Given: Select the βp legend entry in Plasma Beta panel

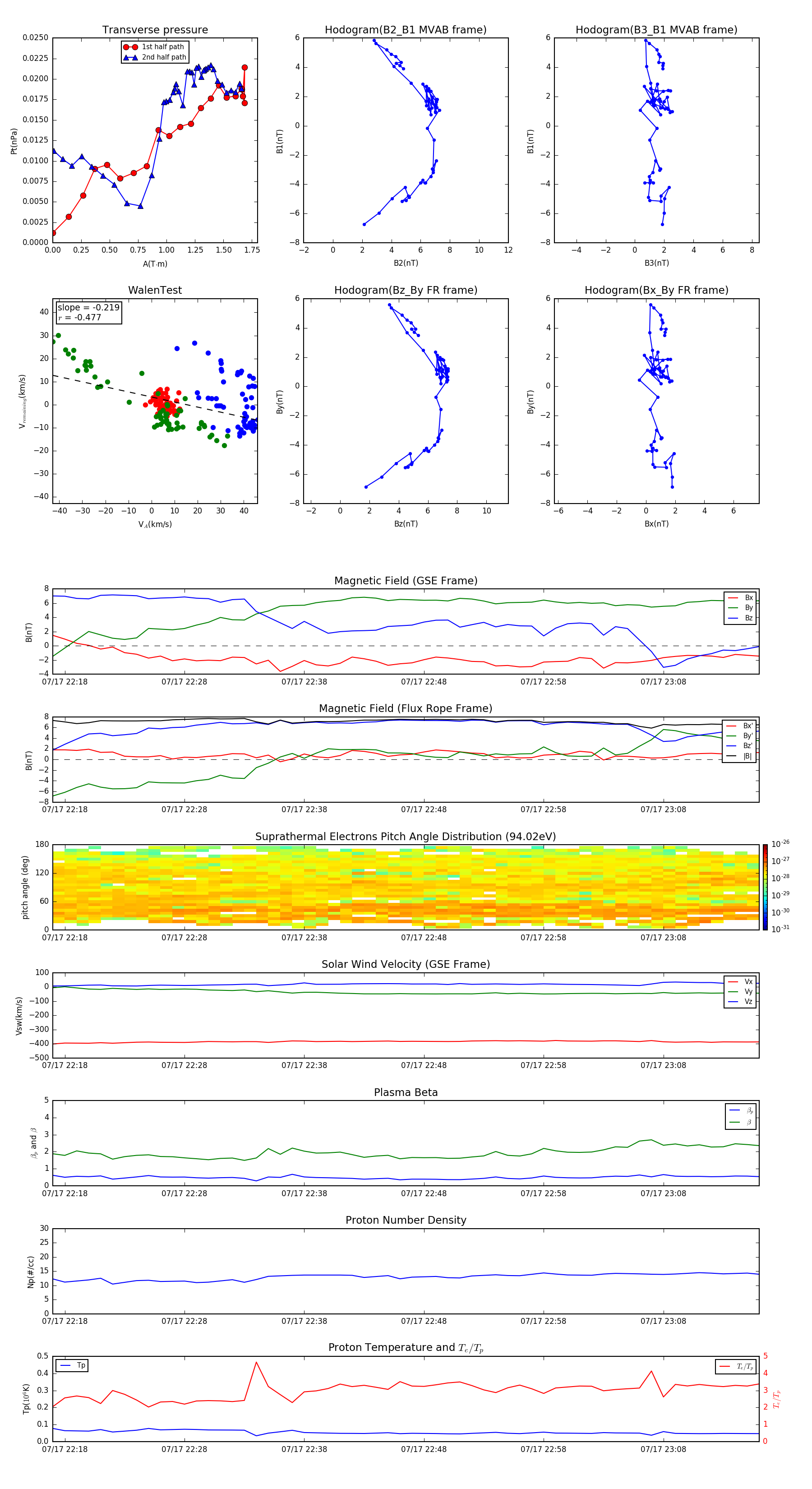Looking at the screenshot, I should click(x=741, y=1110).
